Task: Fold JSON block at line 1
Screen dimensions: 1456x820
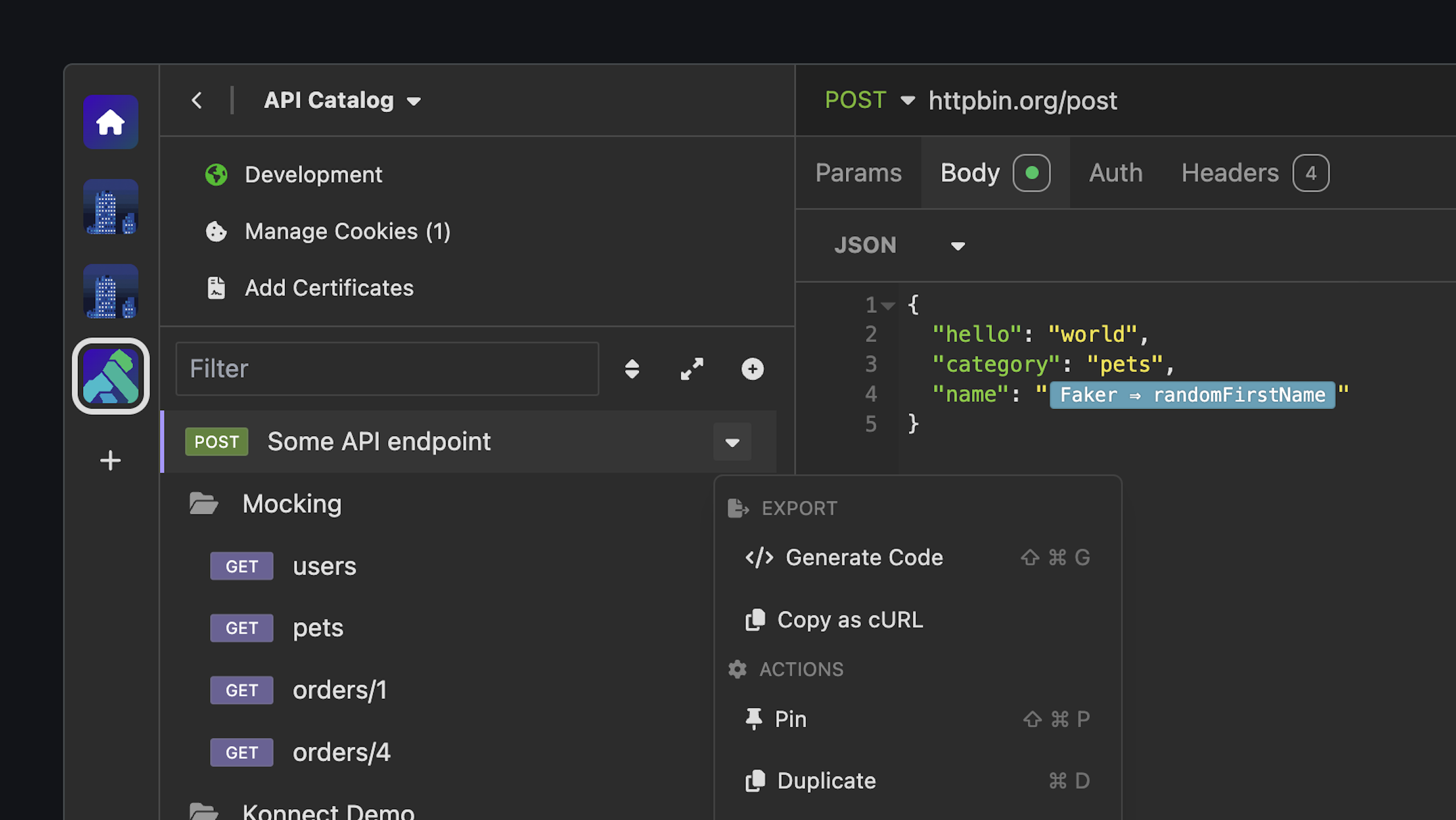Action: (x=888, y=306)
